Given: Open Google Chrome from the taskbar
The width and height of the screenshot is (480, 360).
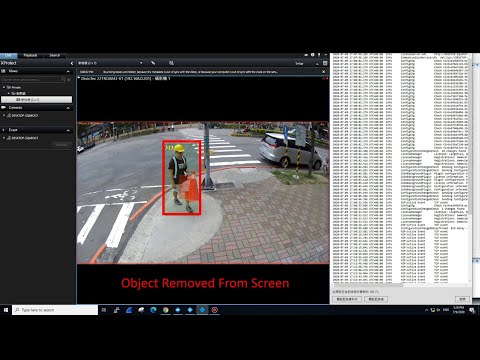Looking at the screenshot, I should click(165, 310).
